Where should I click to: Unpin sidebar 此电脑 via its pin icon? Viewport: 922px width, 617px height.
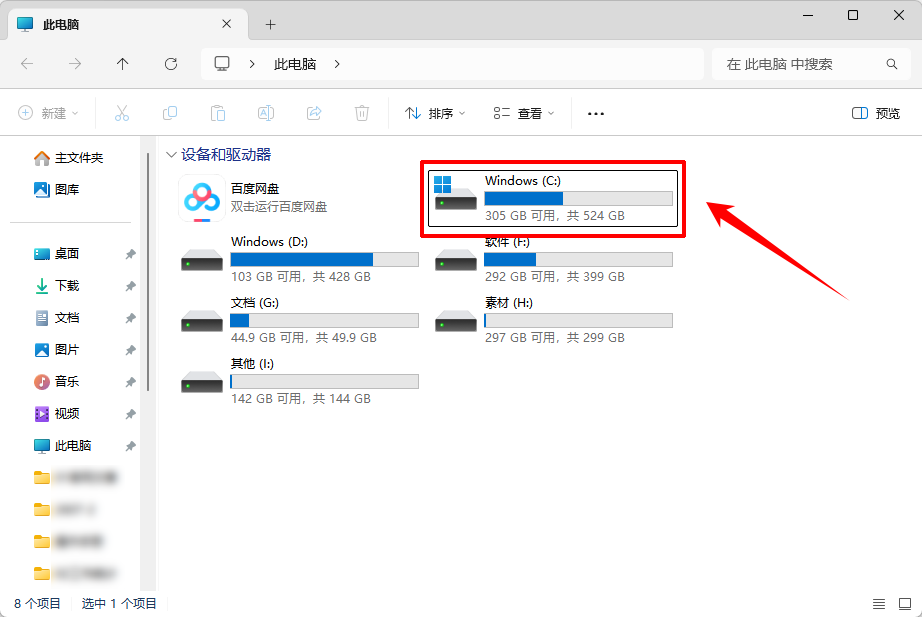coord(131,446)
